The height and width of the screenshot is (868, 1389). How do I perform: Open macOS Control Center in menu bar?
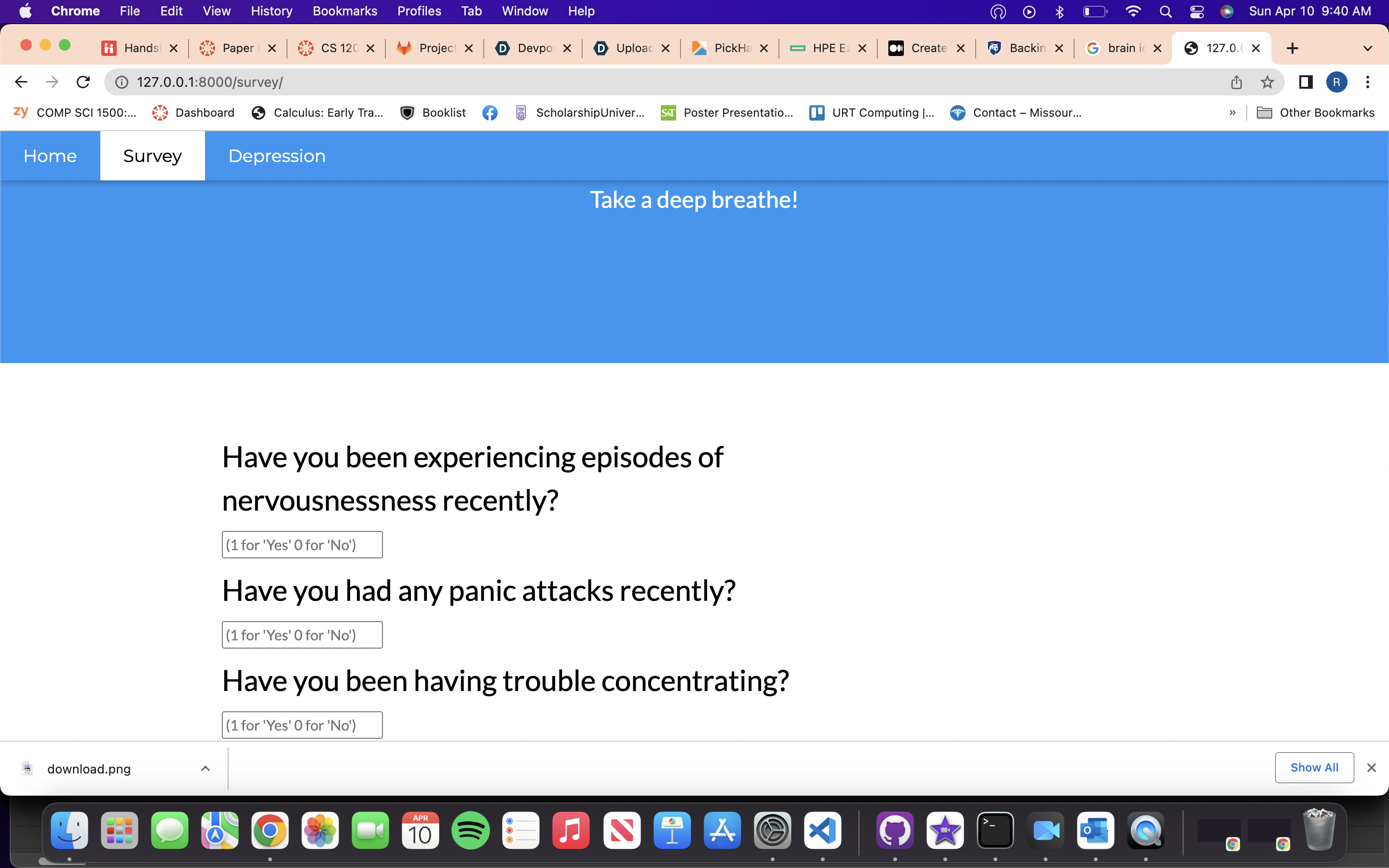[1196, 12]
